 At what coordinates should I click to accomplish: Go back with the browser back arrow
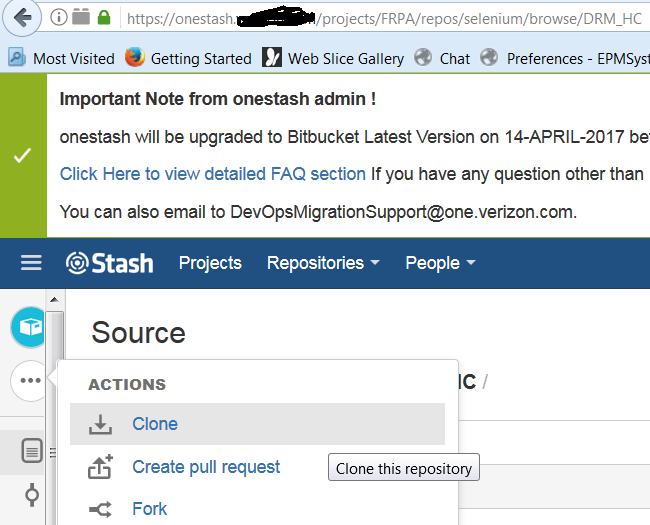tap(22, 18)
